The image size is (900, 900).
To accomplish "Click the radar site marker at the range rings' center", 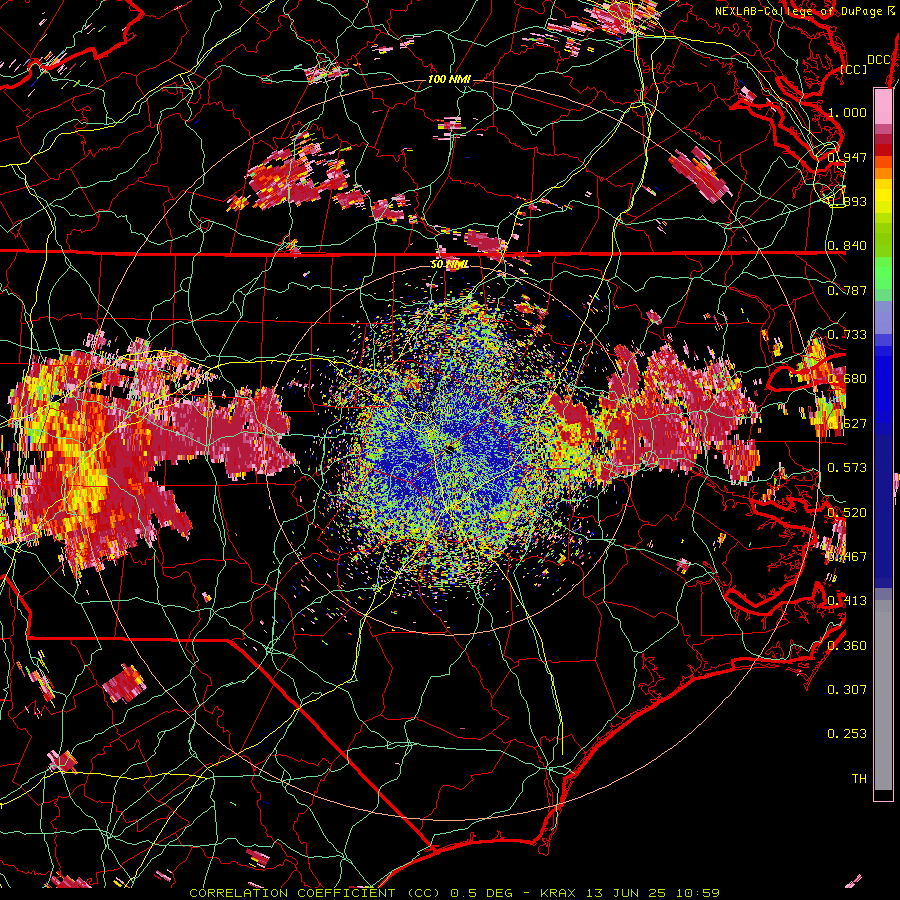I will point(450,449).
